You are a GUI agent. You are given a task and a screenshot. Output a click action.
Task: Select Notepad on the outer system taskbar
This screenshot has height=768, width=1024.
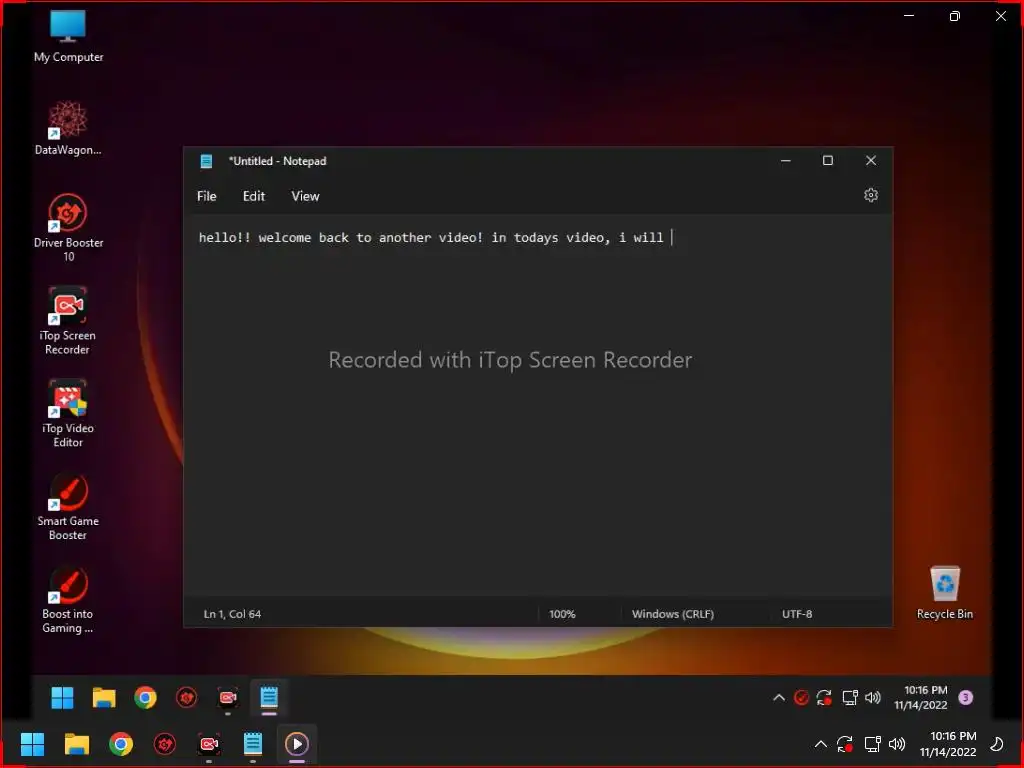(253, 744)
